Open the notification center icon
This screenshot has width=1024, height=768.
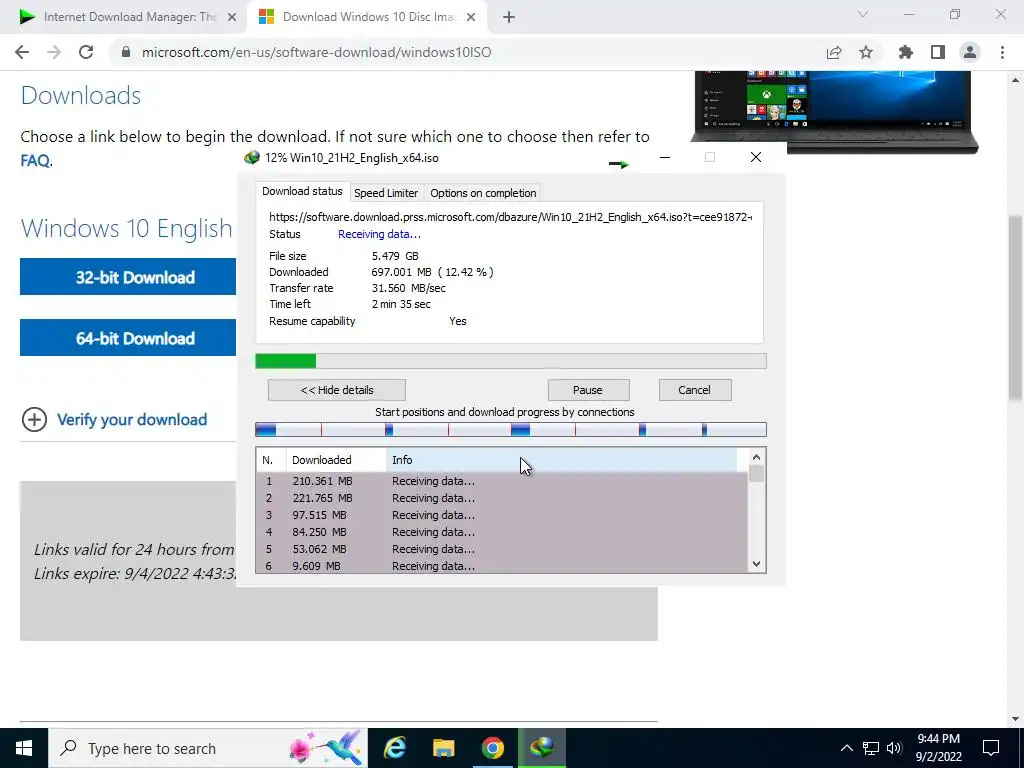tap(991, 748)
